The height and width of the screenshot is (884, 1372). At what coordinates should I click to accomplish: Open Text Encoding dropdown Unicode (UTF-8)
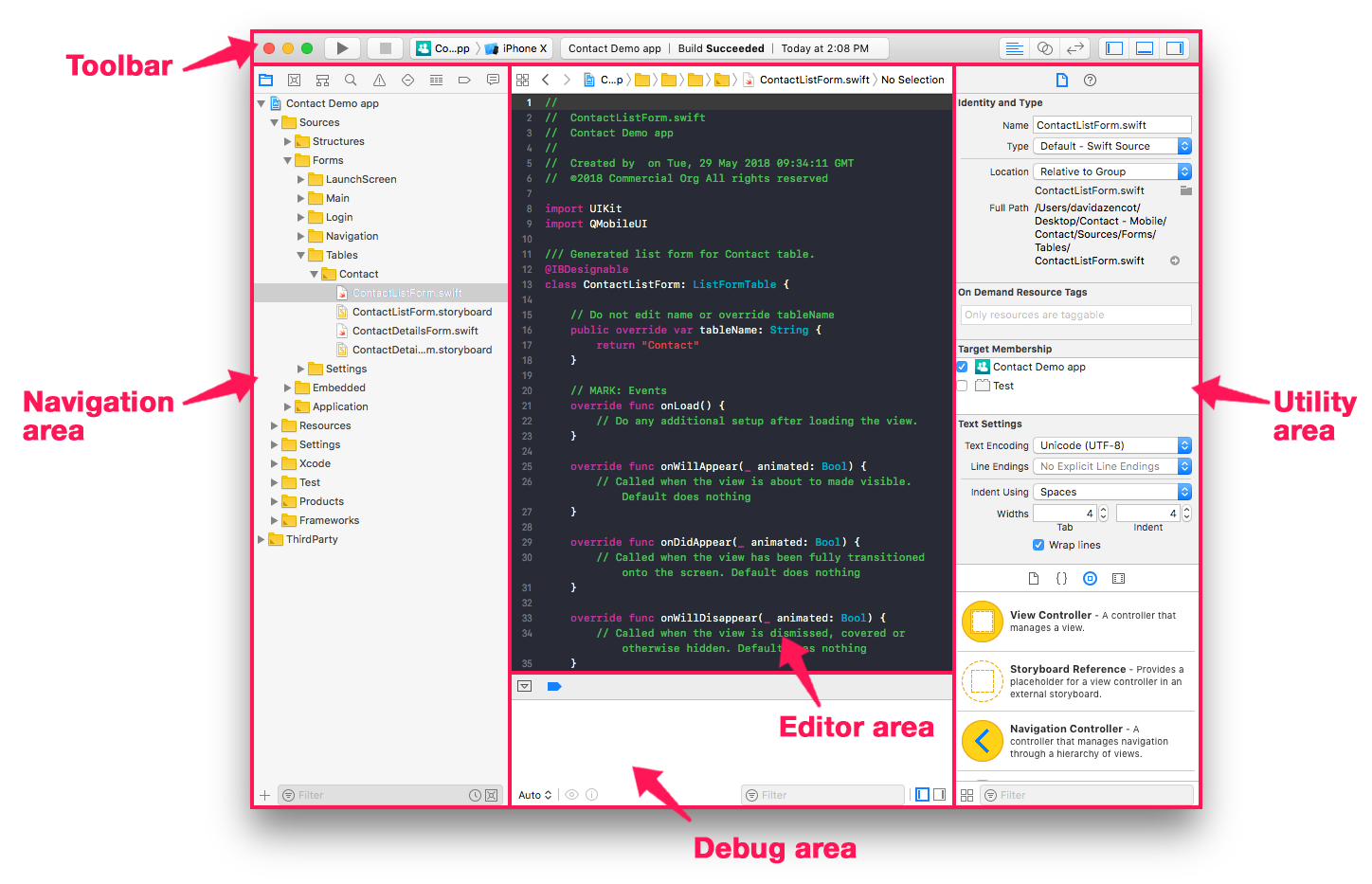(1111, 445)
